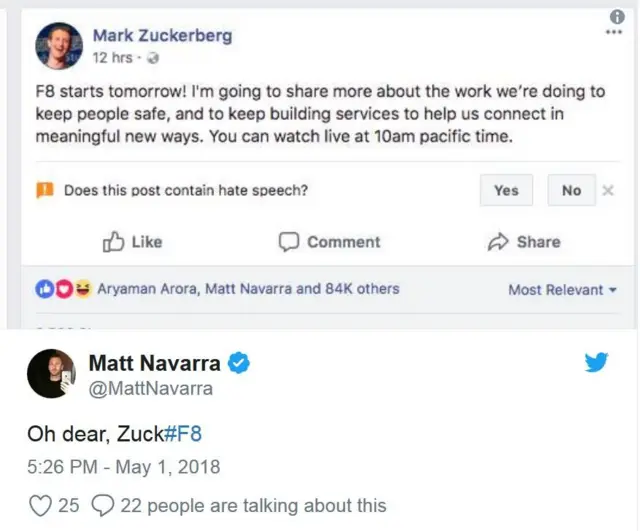Like the tweet with heart icon
This screenshot has width=640, height=531.
(39, 505)
